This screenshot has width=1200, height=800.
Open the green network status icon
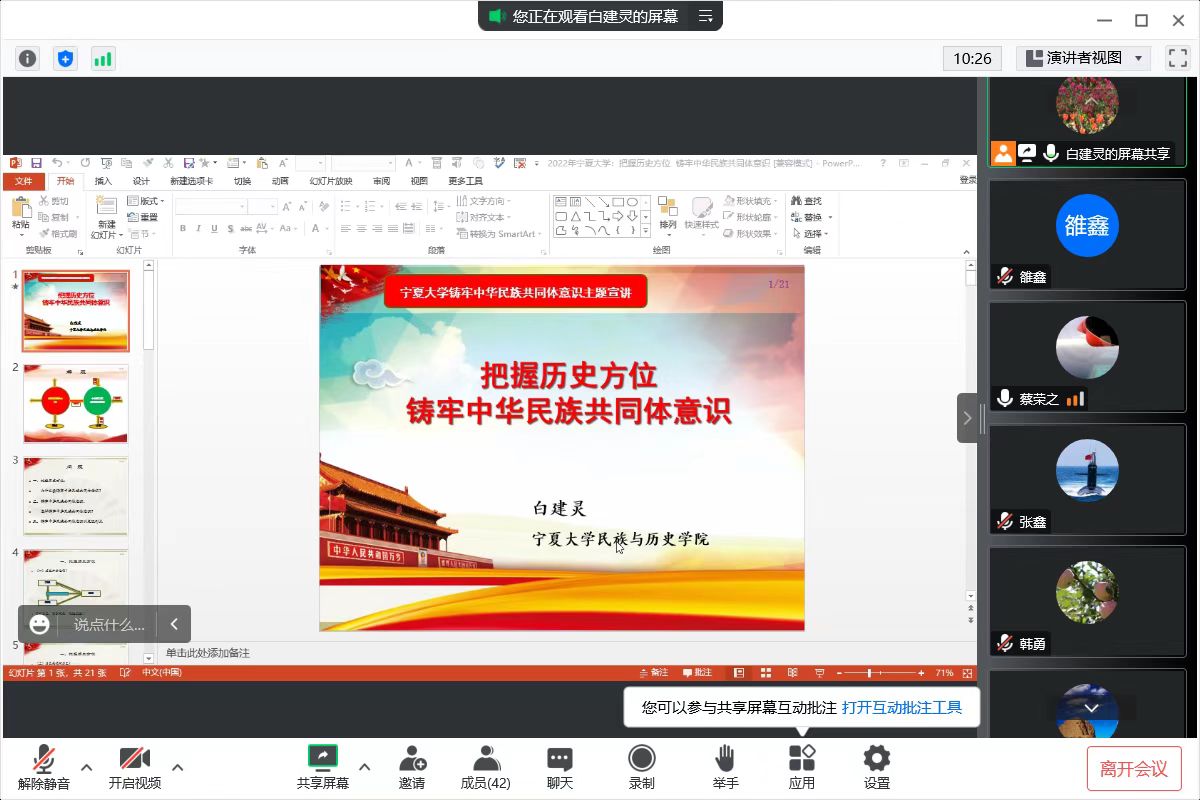point(103,58)
